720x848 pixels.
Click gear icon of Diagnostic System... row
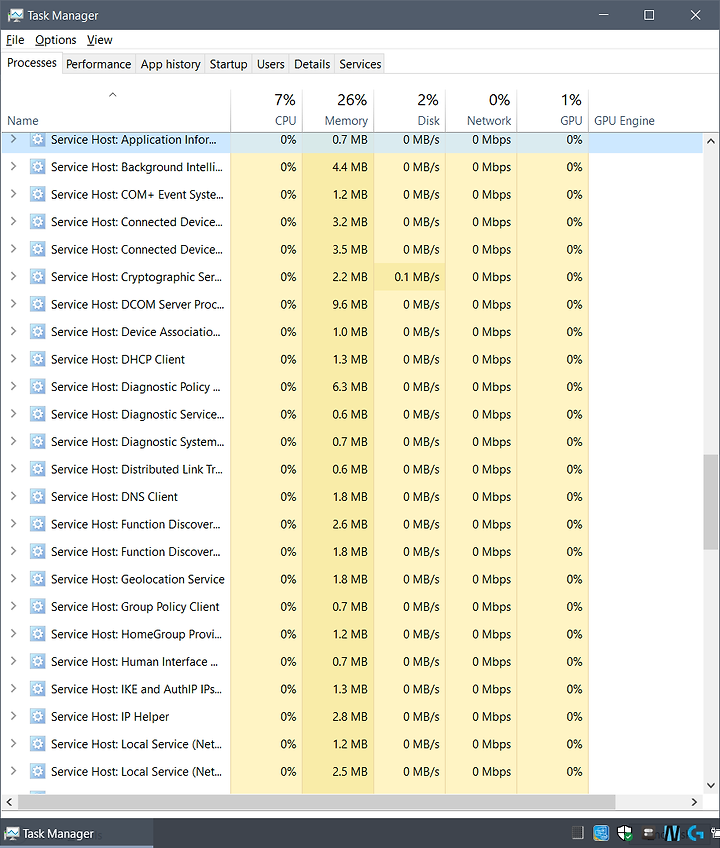(x=37, y=442)
